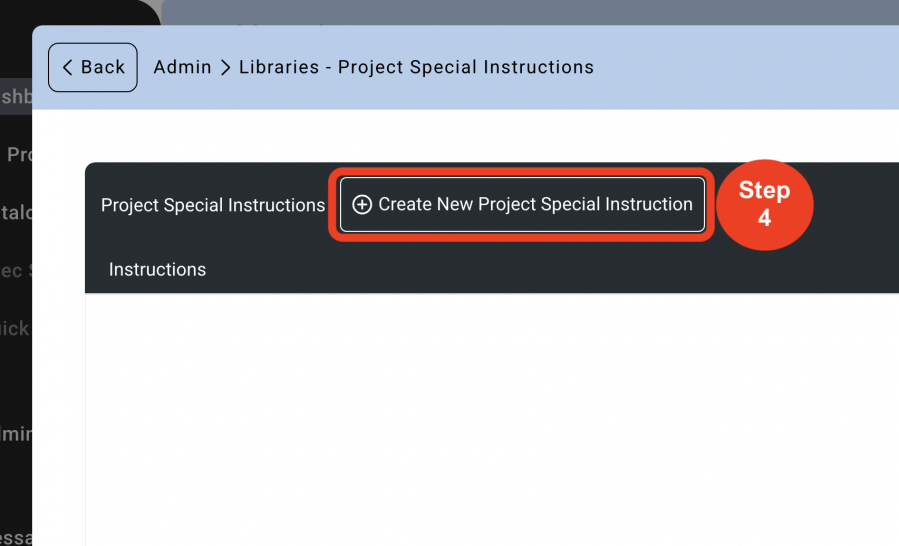Select the partially hidden Spec sidebar item
The image size is (899, 546).
tap(16, 271)
